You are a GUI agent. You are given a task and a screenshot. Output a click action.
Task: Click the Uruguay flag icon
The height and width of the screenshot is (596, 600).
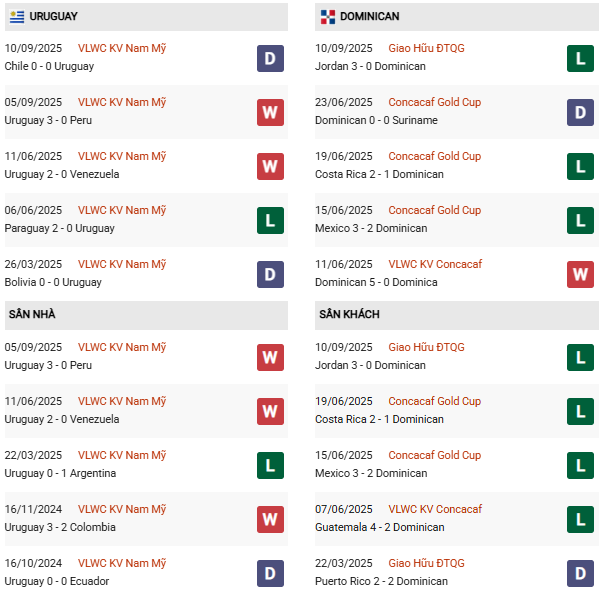coord(17,17)
